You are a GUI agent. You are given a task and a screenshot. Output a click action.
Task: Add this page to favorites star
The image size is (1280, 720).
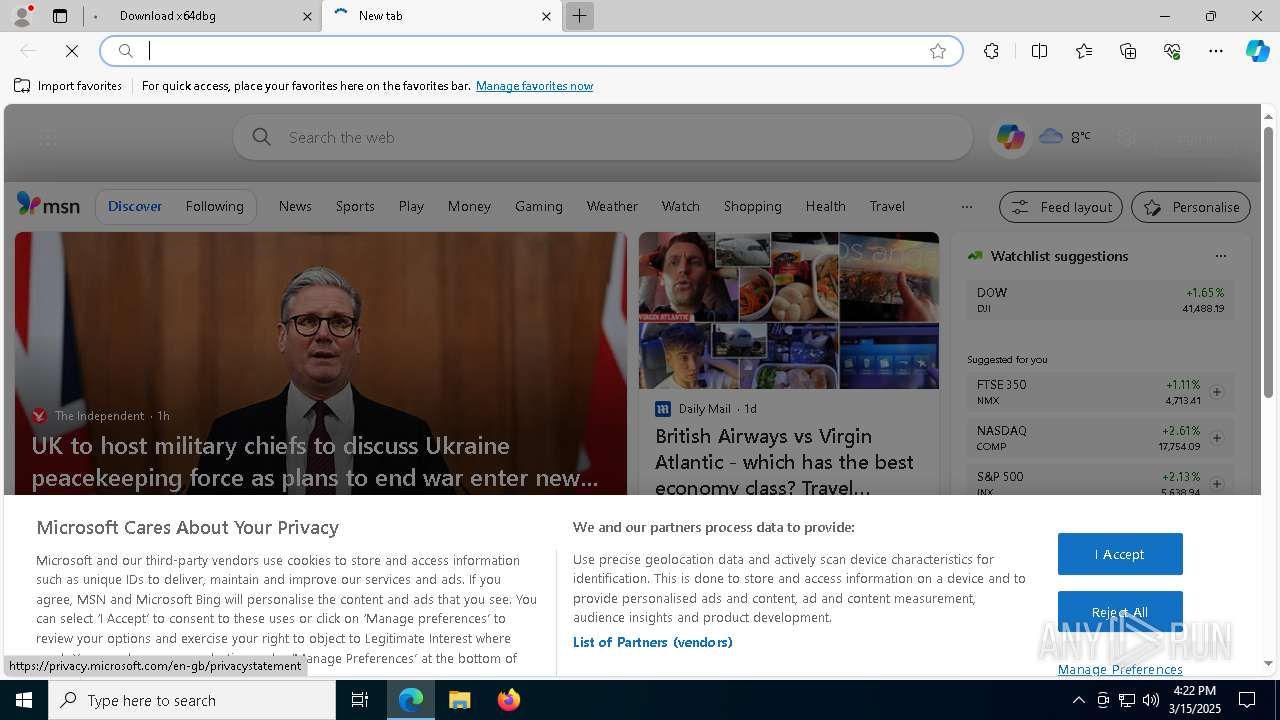coord(938,51)
